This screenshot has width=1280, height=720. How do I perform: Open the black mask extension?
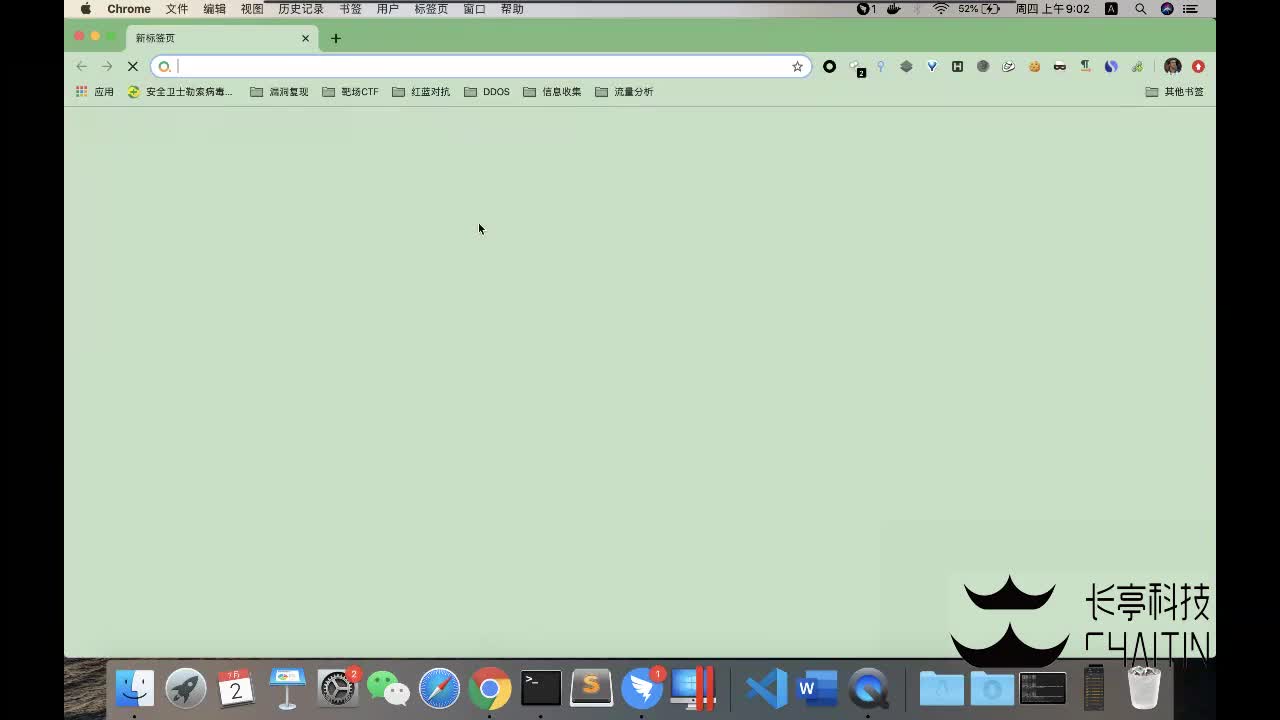(1060, 66)
